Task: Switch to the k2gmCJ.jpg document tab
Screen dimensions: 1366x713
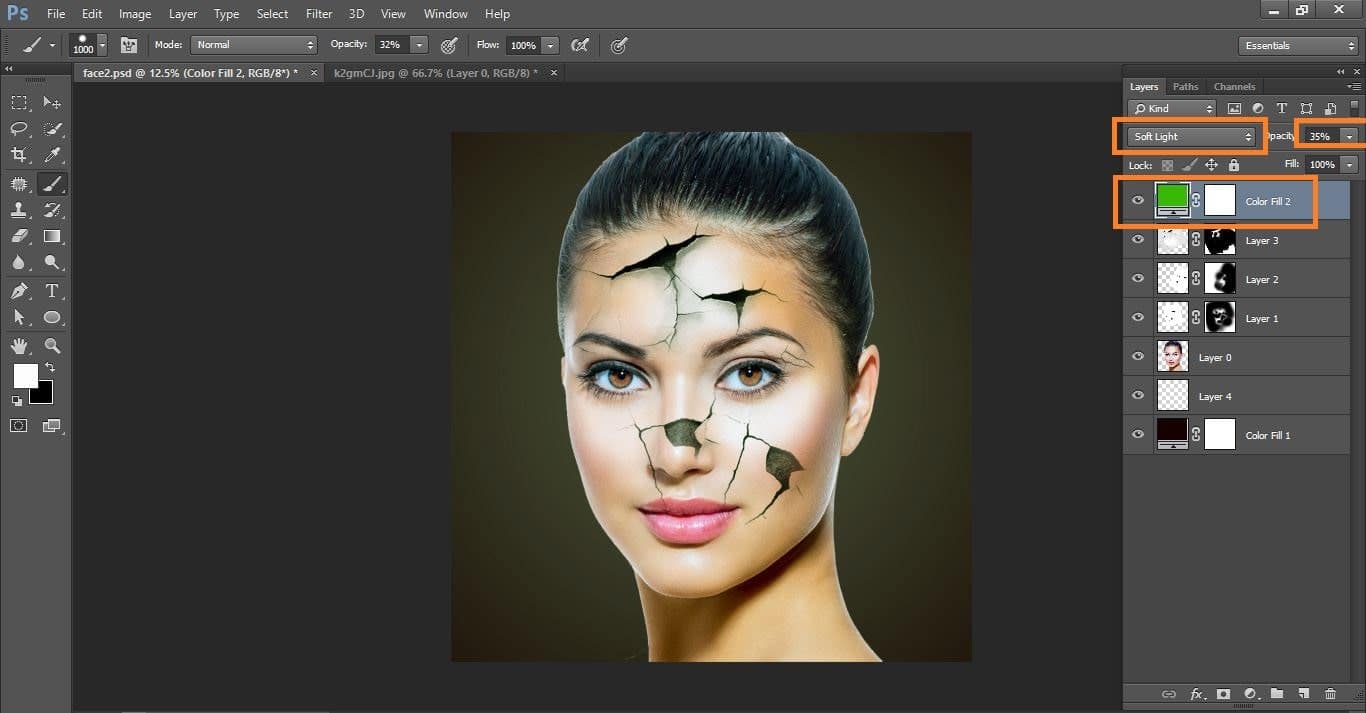Action: tap(435, 73)
